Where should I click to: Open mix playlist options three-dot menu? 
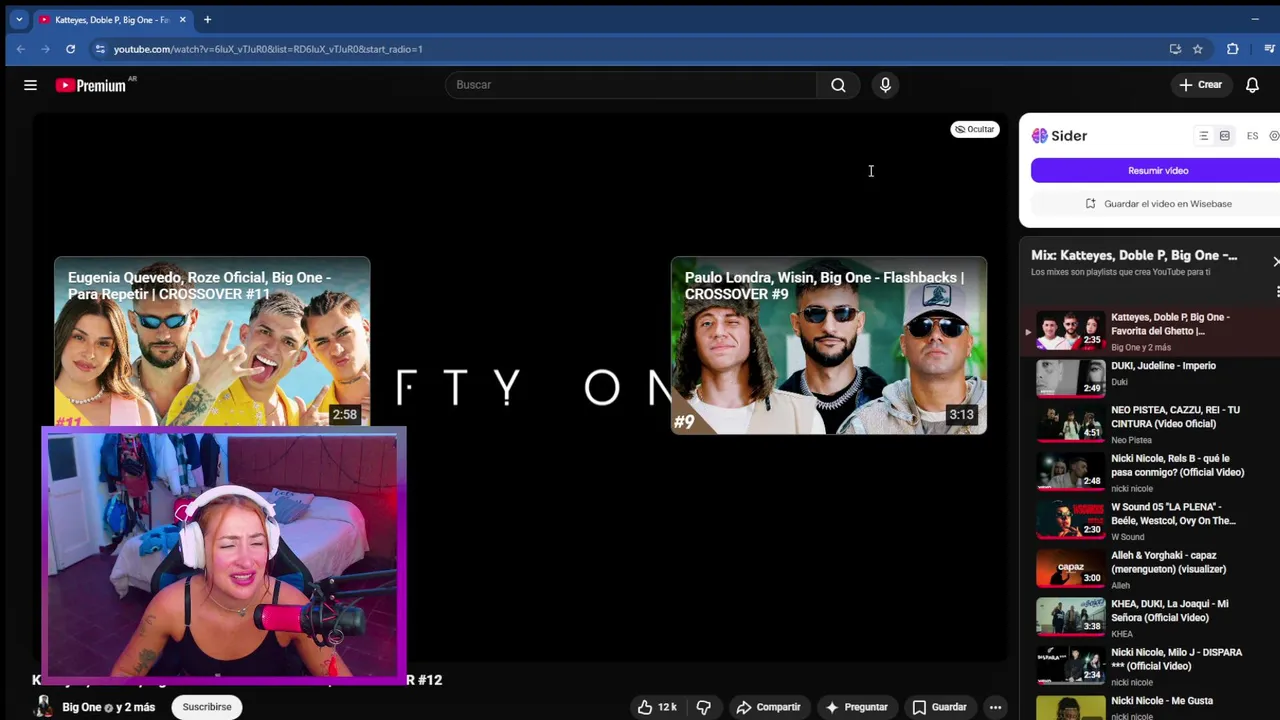(x=1277, y=292)
